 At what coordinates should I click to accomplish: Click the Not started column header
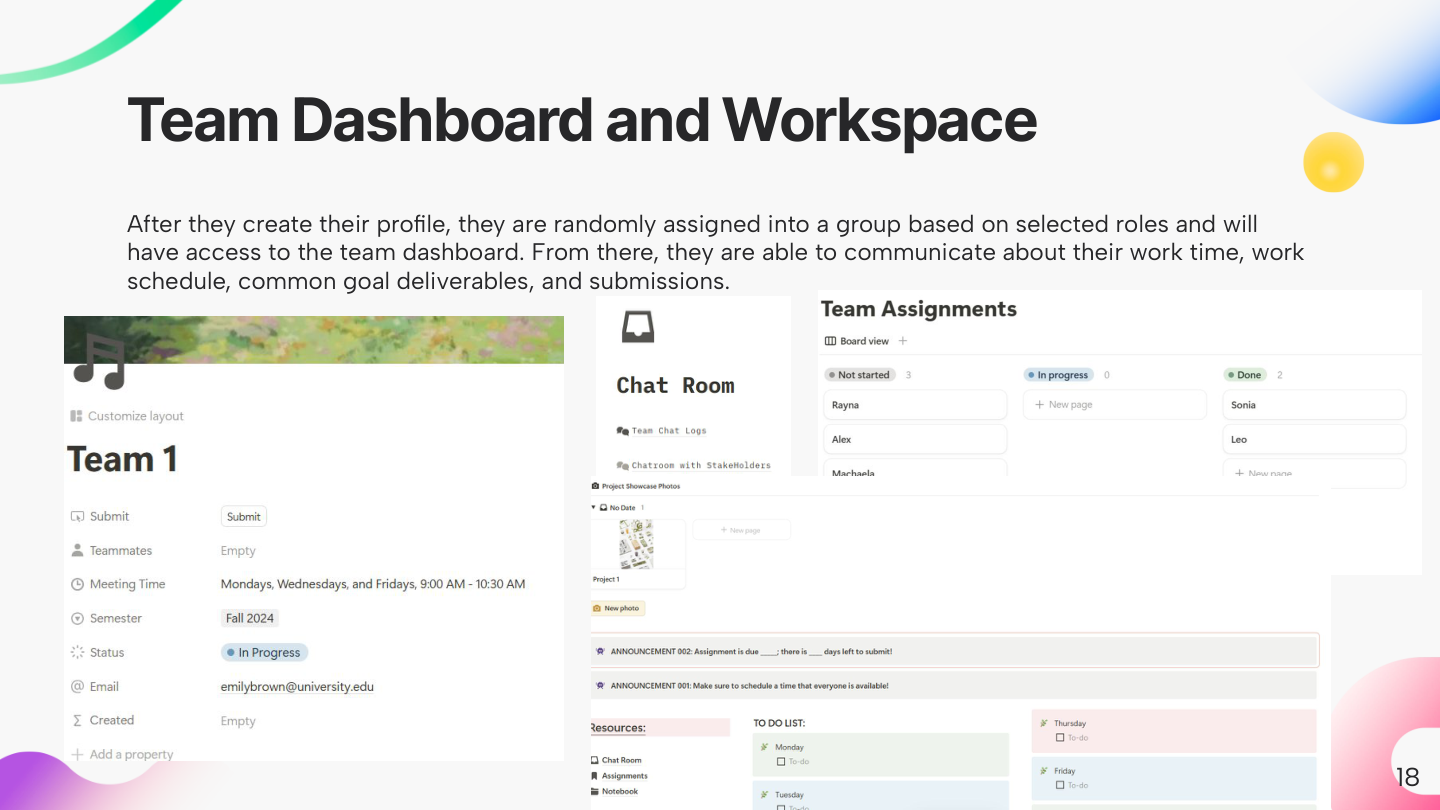pos(859,375)
